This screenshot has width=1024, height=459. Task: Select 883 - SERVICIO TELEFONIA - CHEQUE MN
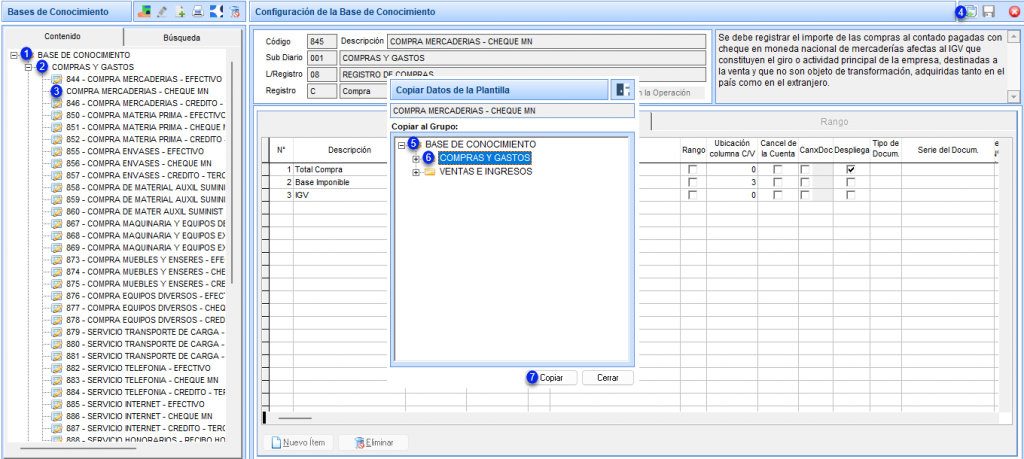point(142,379)
